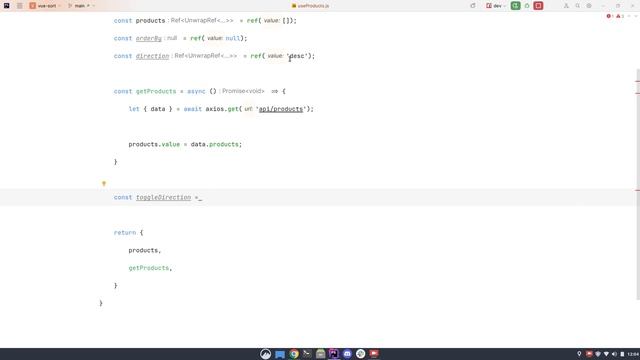640x360 pixels.
Task: Click the error stripe marker beside toggleDirection line
Action: coord(638,190)
